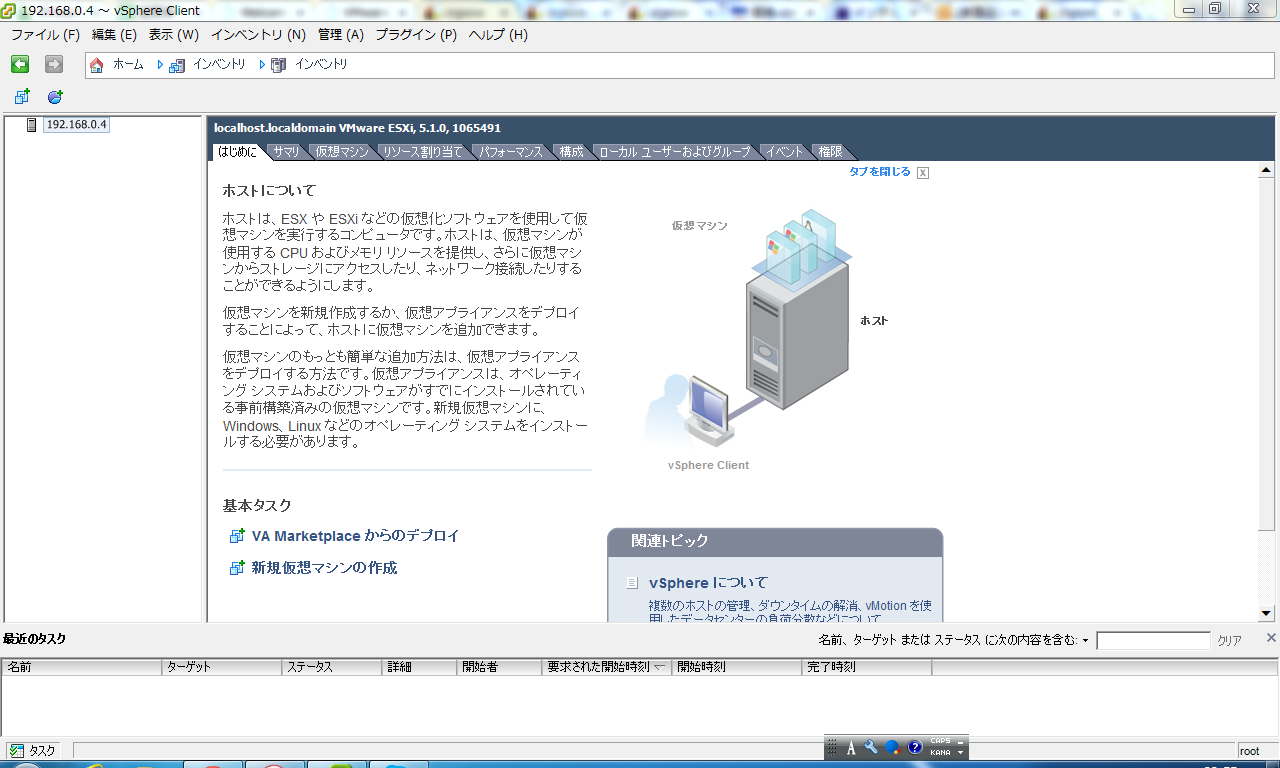Image resolution: width=1280 pixels, height=768 pixels.
Task: Open the blue breadcrumb arrow after ホーム
Action: (x=160, y=65)
